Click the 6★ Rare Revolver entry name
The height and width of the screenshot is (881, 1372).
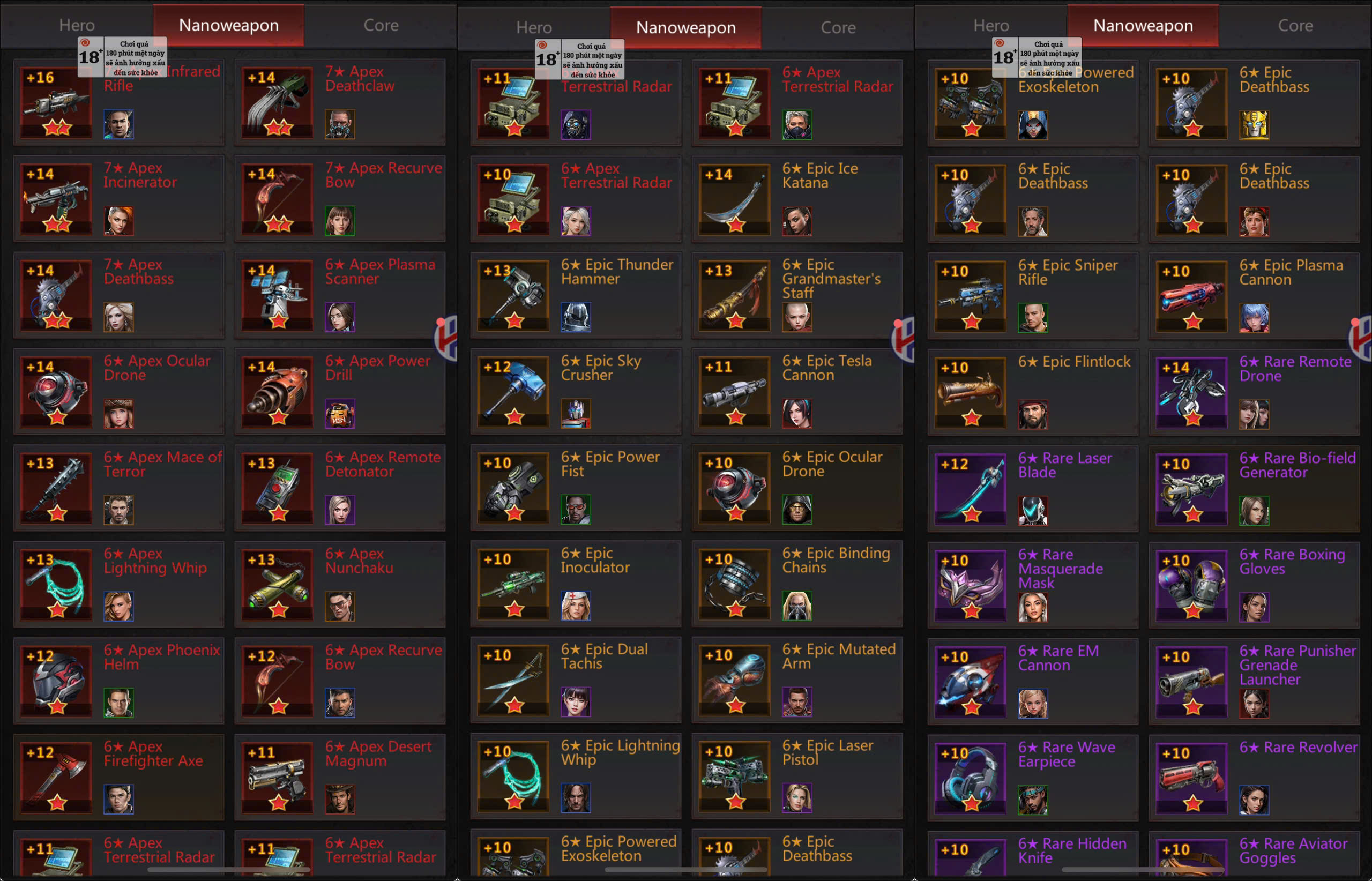(x=1298, y=747)
